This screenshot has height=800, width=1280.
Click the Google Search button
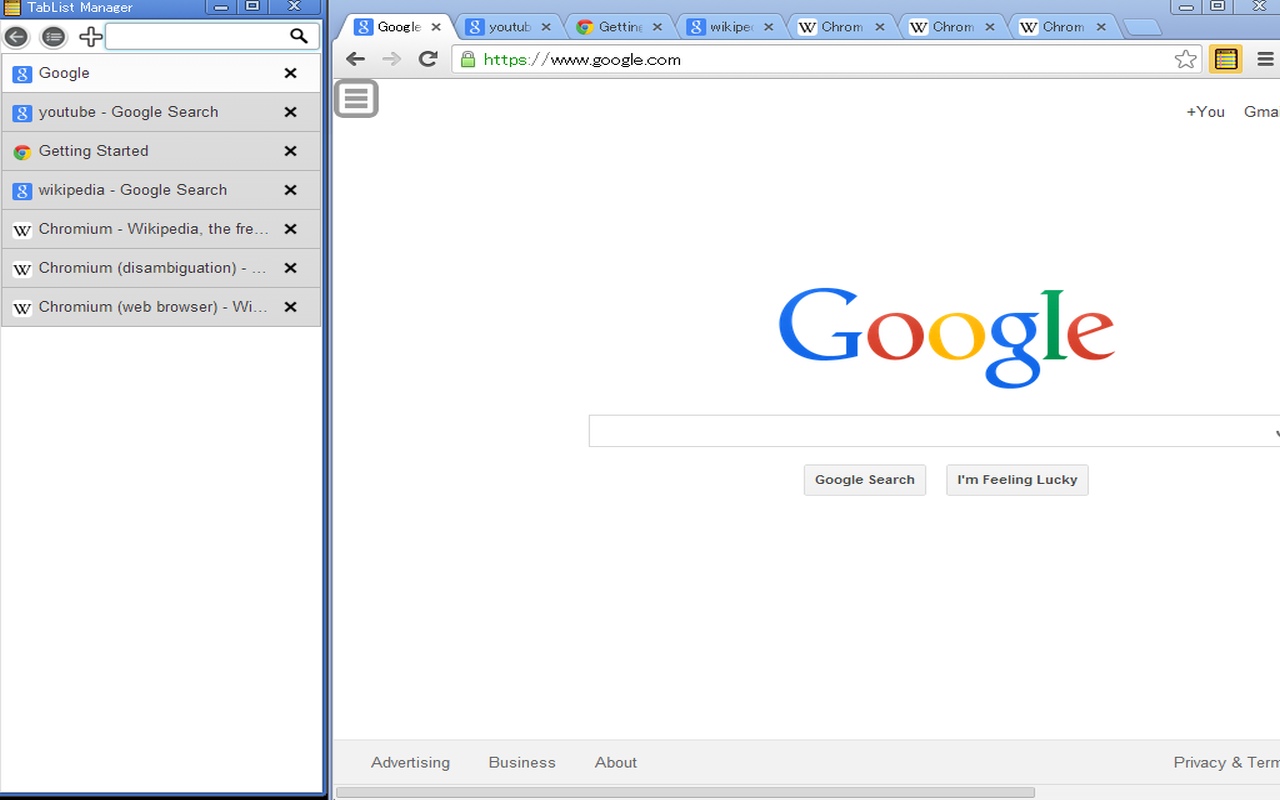pyautogui.click(x=865, y=480)
